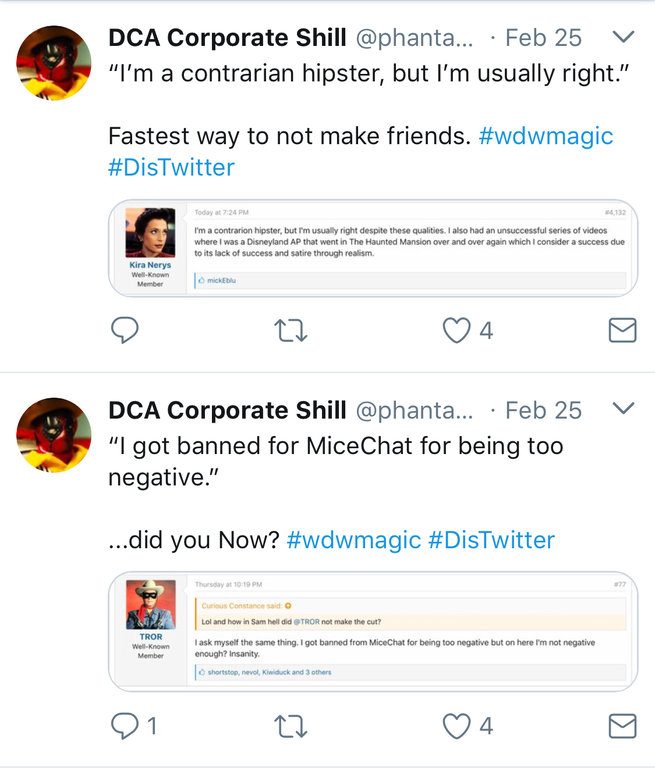Like the MiceChat banned tweet
The height and width of the screenshot is (768, 655).
coord(457,725)
